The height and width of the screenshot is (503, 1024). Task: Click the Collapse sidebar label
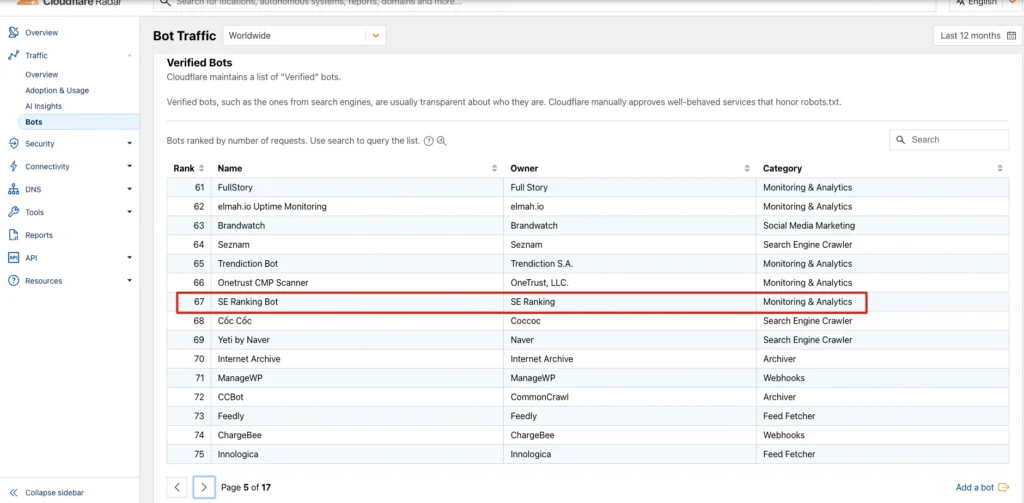pos(54,493)
